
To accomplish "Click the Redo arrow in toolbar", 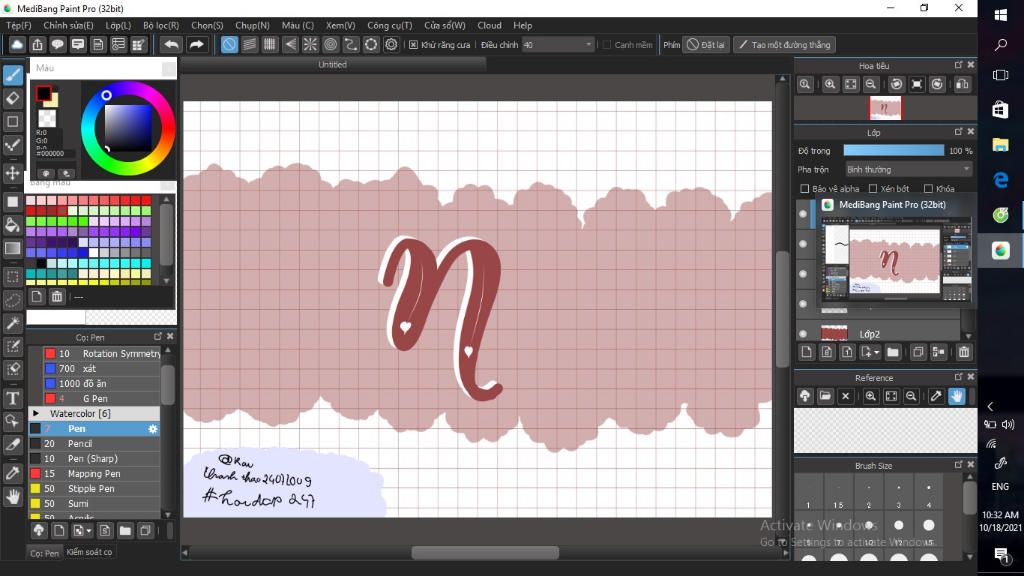I will tap(196, 44).
